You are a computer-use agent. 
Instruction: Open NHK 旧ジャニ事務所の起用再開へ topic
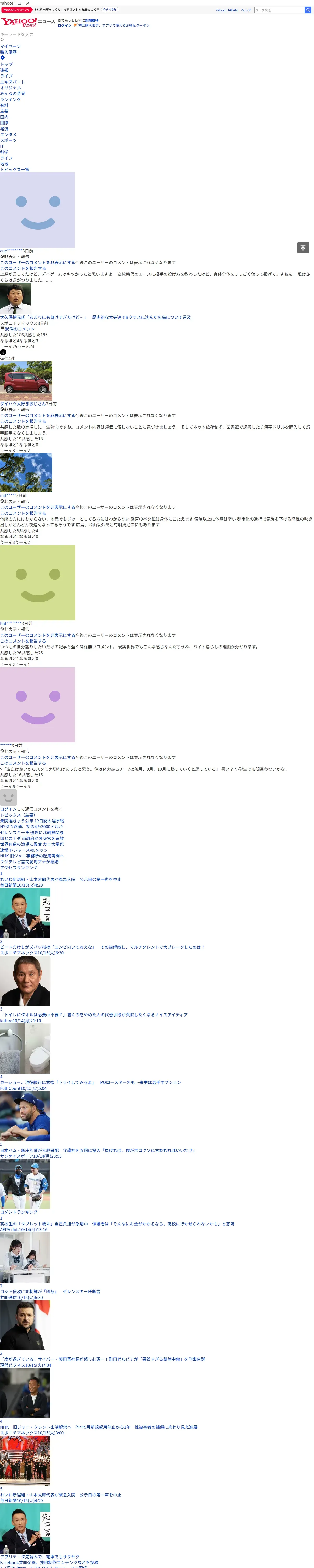(x=32, y=856)
